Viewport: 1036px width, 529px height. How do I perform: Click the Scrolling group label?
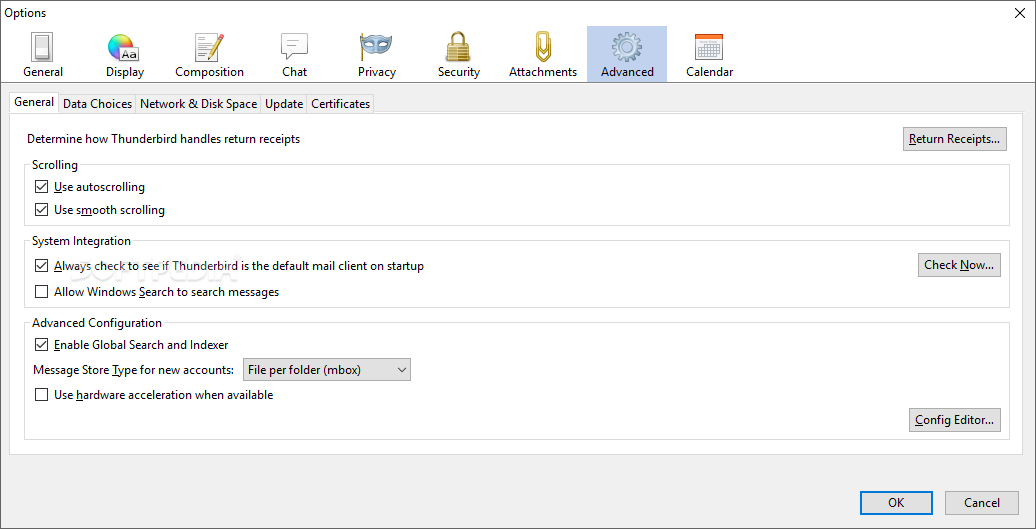coord(55,165)
